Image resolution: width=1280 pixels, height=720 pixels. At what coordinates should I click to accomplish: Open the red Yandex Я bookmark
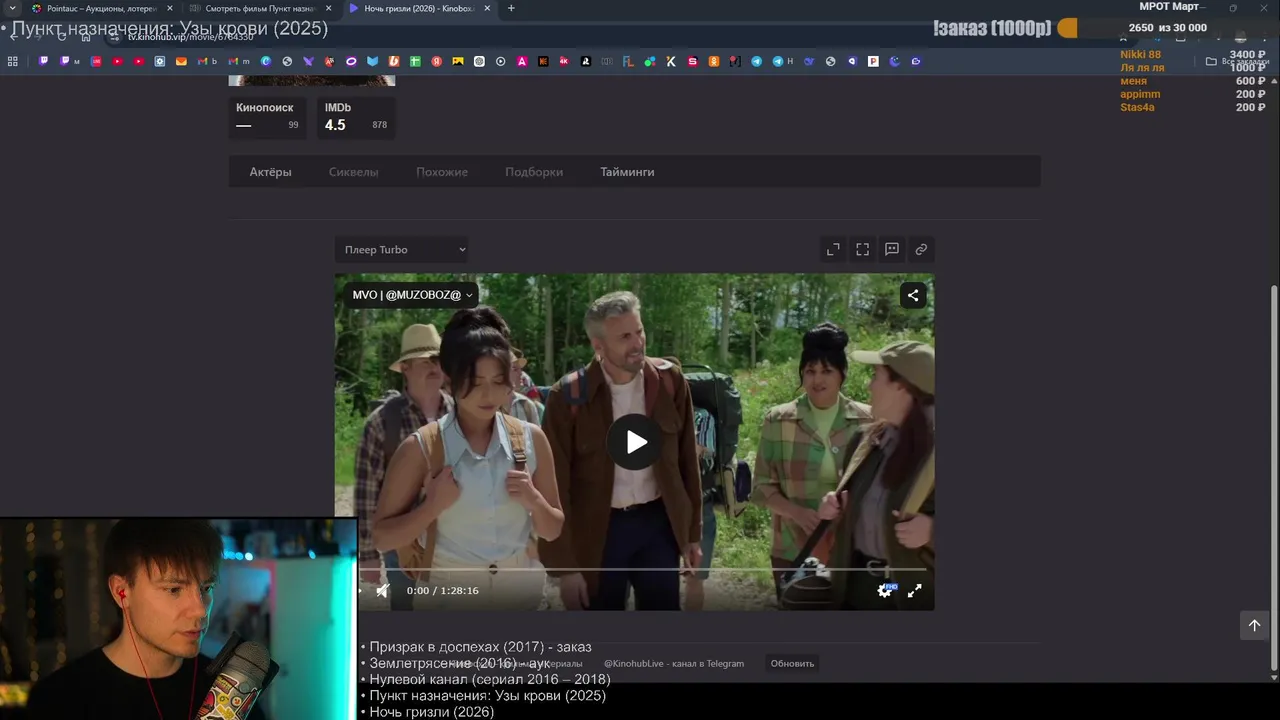(437, 61)
